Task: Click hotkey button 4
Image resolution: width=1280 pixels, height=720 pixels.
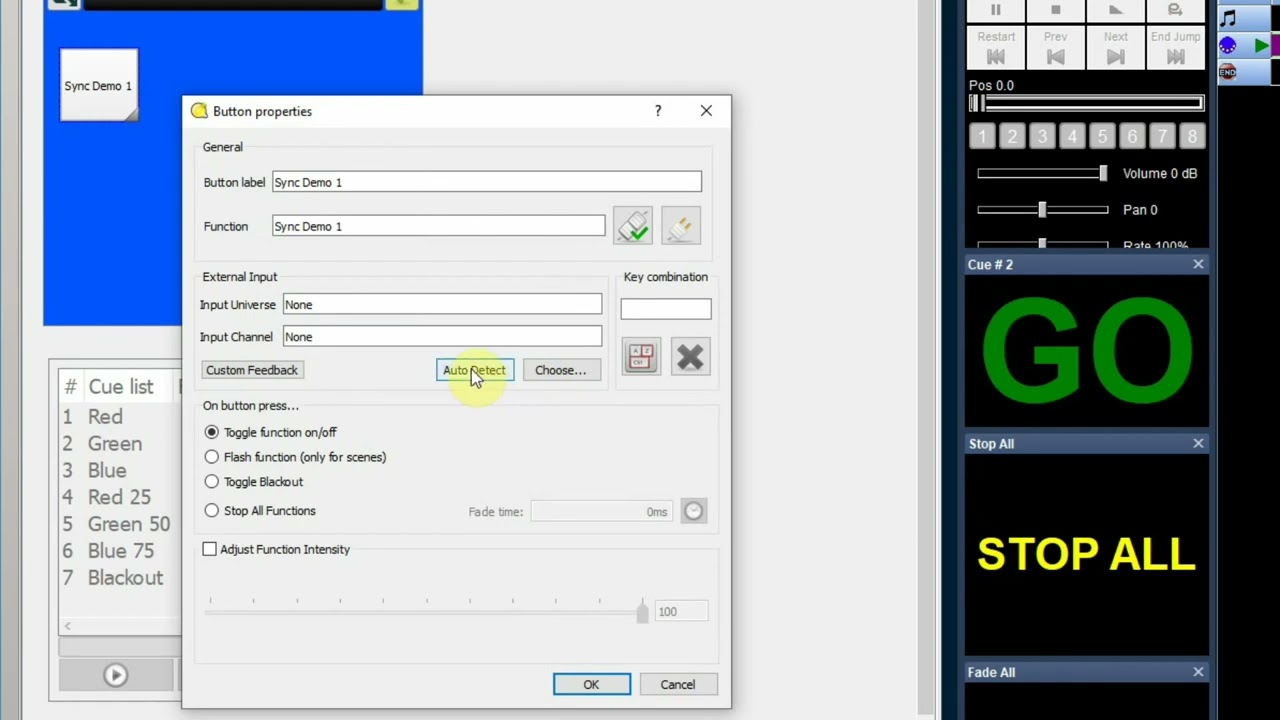Action: [x=1072, y=136]
